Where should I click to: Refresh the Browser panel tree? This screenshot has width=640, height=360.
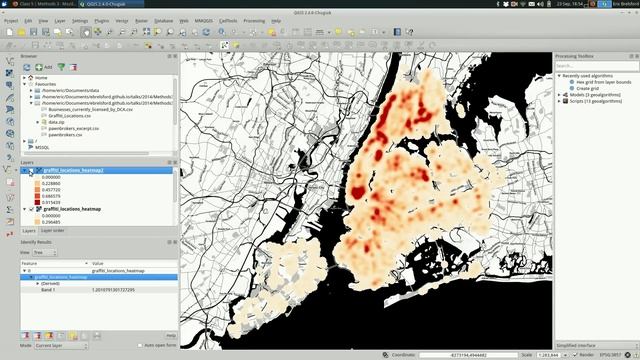[27, 67]
